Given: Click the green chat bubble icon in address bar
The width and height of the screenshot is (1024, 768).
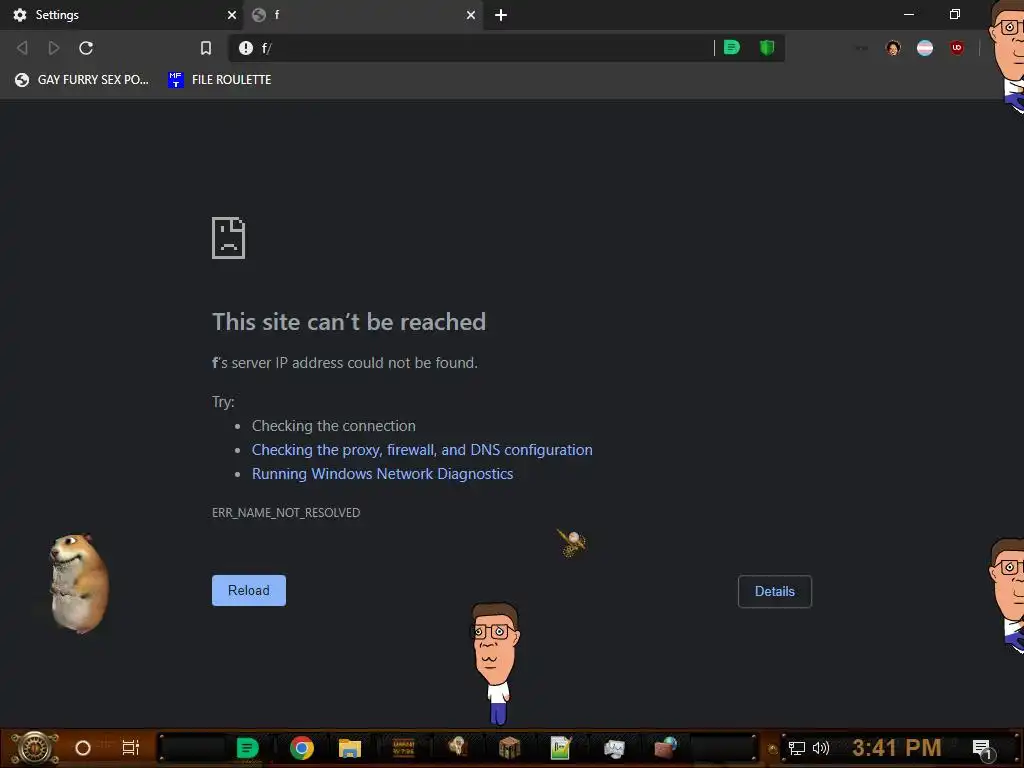Looking at the screenshot, I should click(731, 47).
